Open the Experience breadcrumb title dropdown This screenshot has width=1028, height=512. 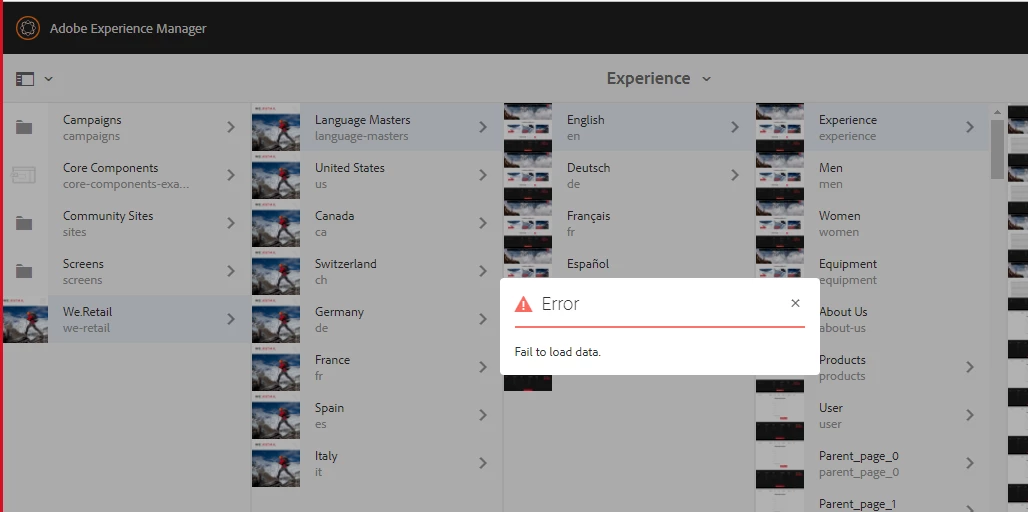tap(659, 79)
